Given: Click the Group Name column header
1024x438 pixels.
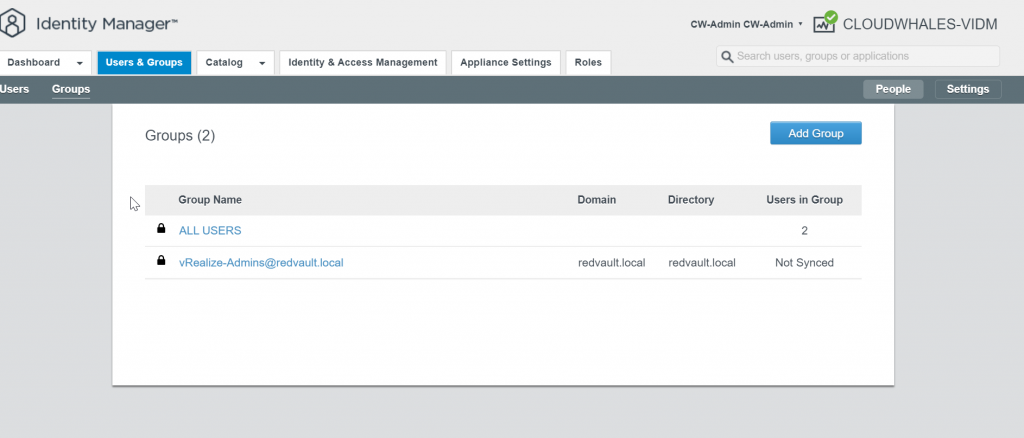Looking at the screenshot, I should point(210,200).
